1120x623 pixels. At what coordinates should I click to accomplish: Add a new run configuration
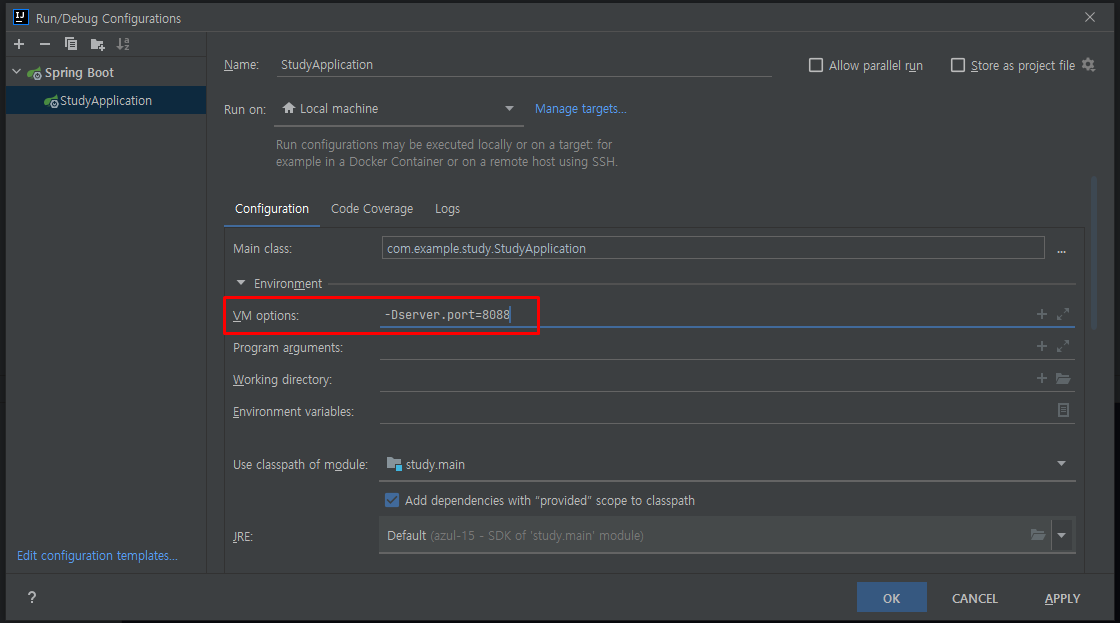tap(19, 44)
